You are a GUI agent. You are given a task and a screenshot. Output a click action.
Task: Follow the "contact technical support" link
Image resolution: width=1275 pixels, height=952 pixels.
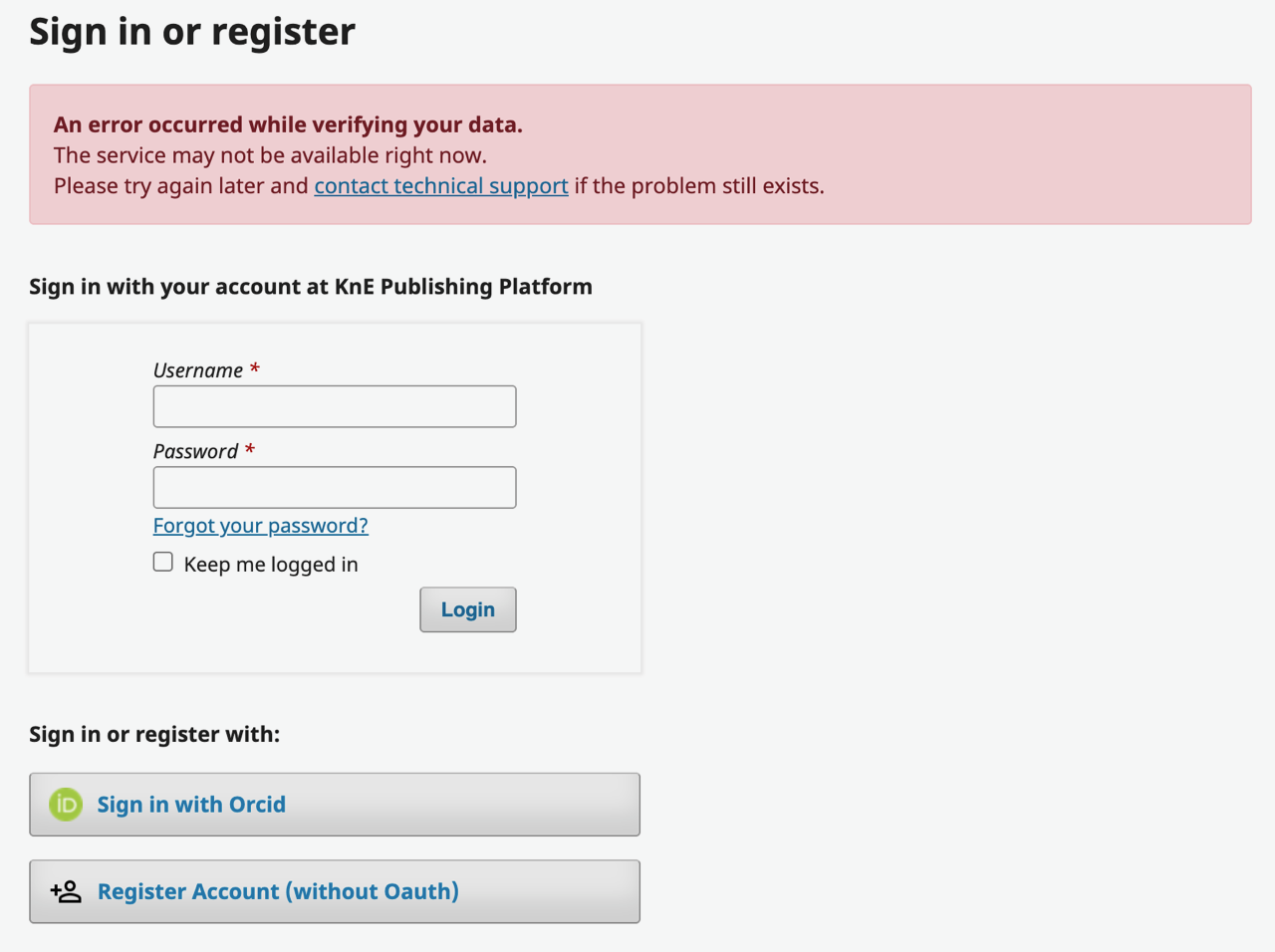pos(441,186)
